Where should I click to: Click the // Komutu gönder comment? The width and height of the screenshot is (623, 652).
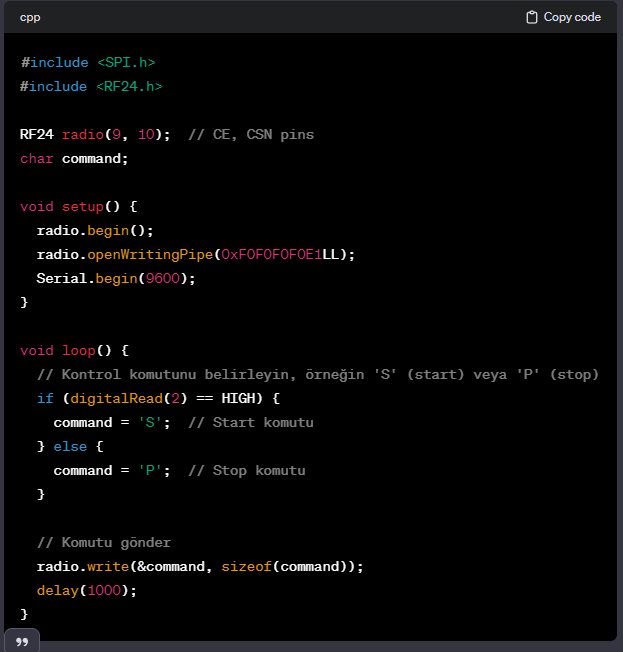pyautogui.click(x=104, y=542)
